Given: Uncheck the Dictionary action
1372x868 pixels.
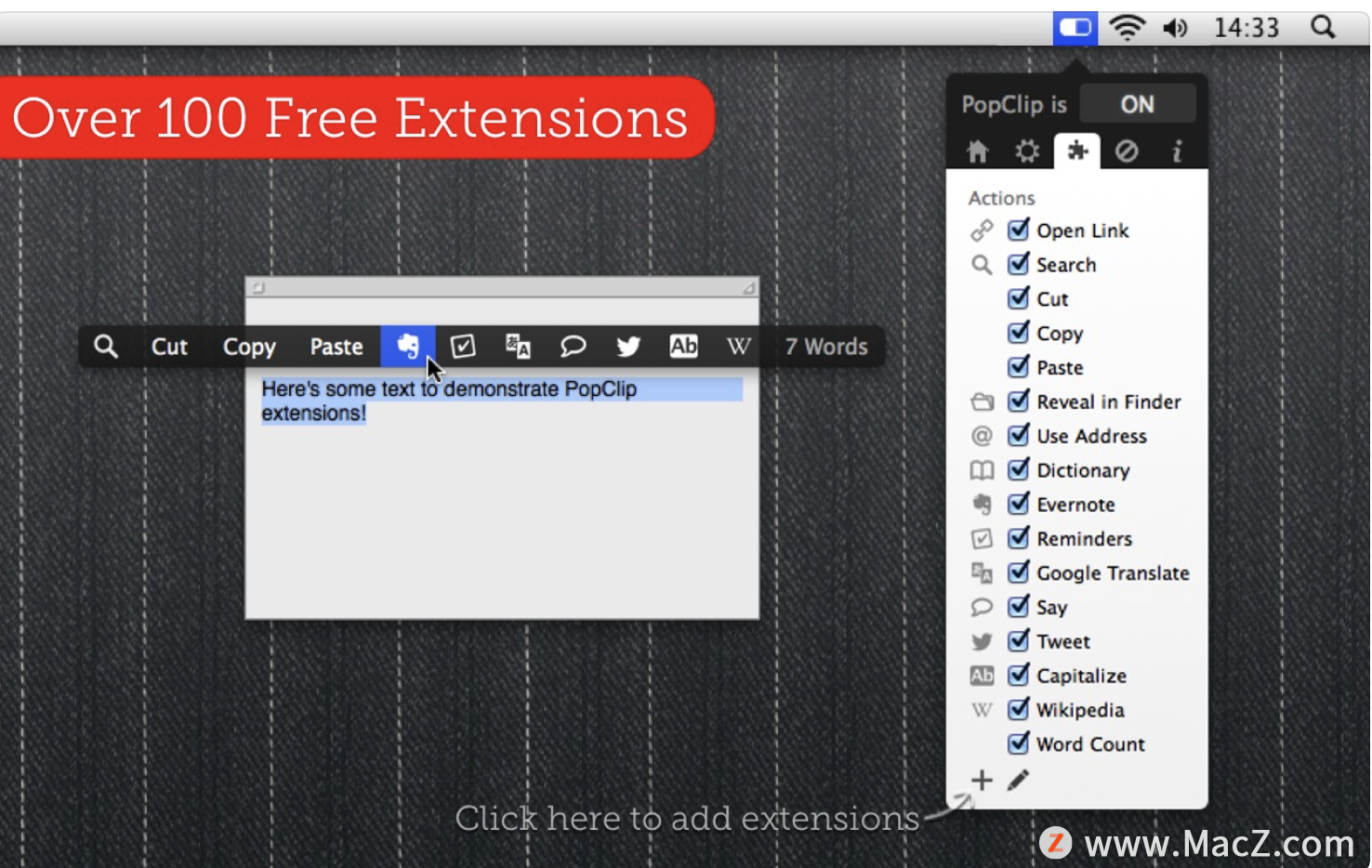Looking at the screenshot, I should click(x=1019, y=469).
